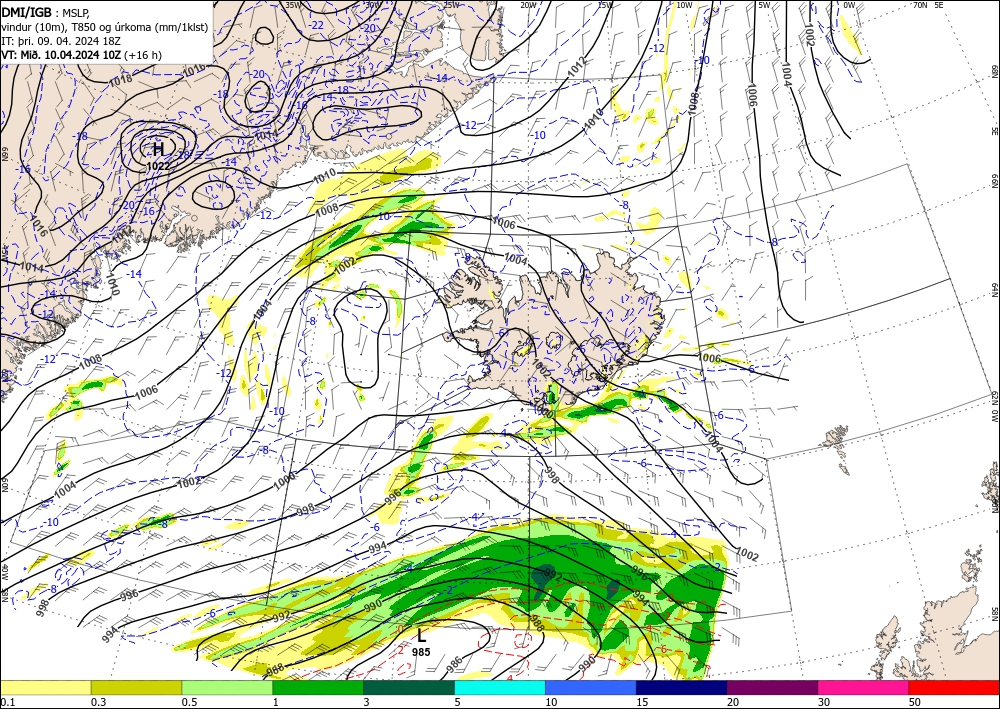Screen dimensions: 1000x709
Task: Click the pink 30–50 legend segment
Action: 864,687
